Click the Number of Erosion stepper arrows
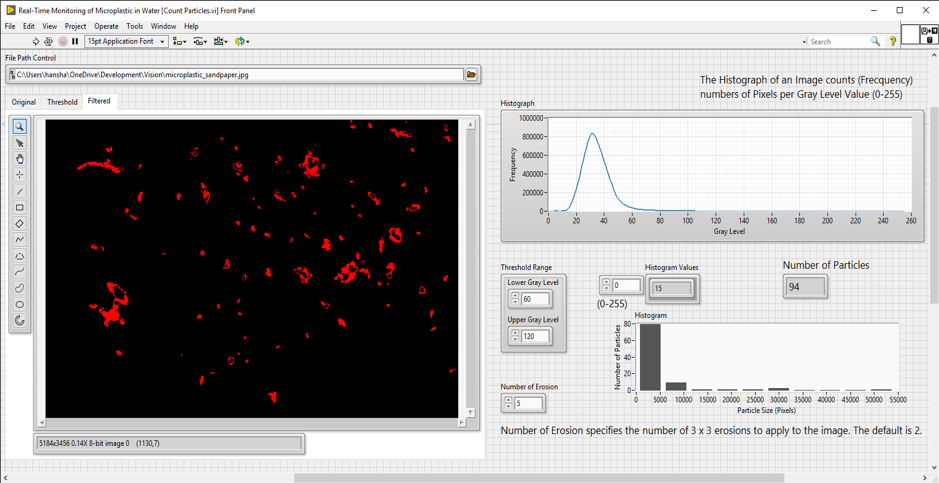The width and height of the screenshot is (939, 483). click(x=508, y=404)
